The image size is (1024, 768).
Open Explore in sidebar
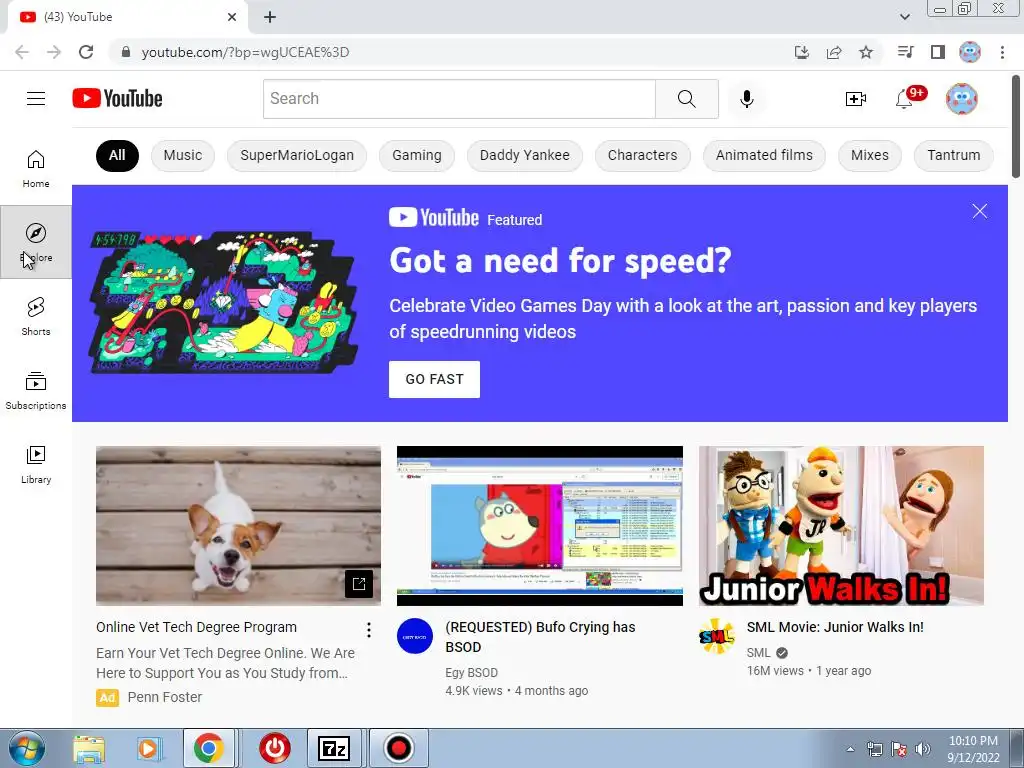click(36, 242)
